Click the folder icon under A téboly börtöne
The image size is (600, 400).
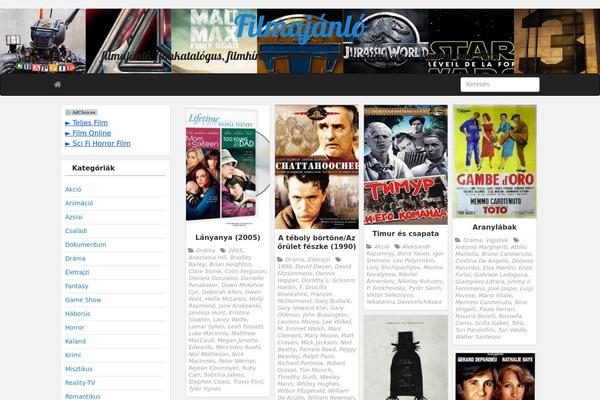(280, 260)
